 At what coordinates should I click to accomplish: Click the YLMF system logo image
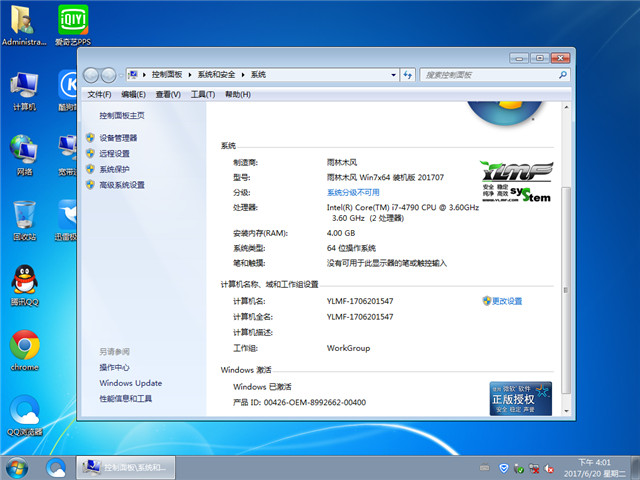517,181
